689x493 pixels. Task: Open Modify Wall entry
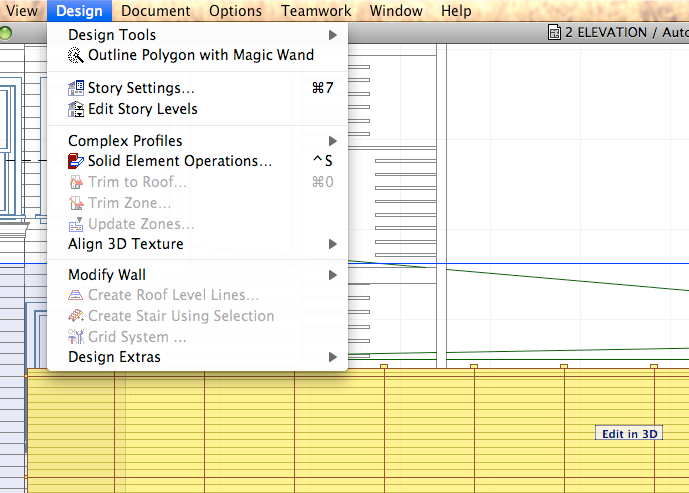pos(197,275)
